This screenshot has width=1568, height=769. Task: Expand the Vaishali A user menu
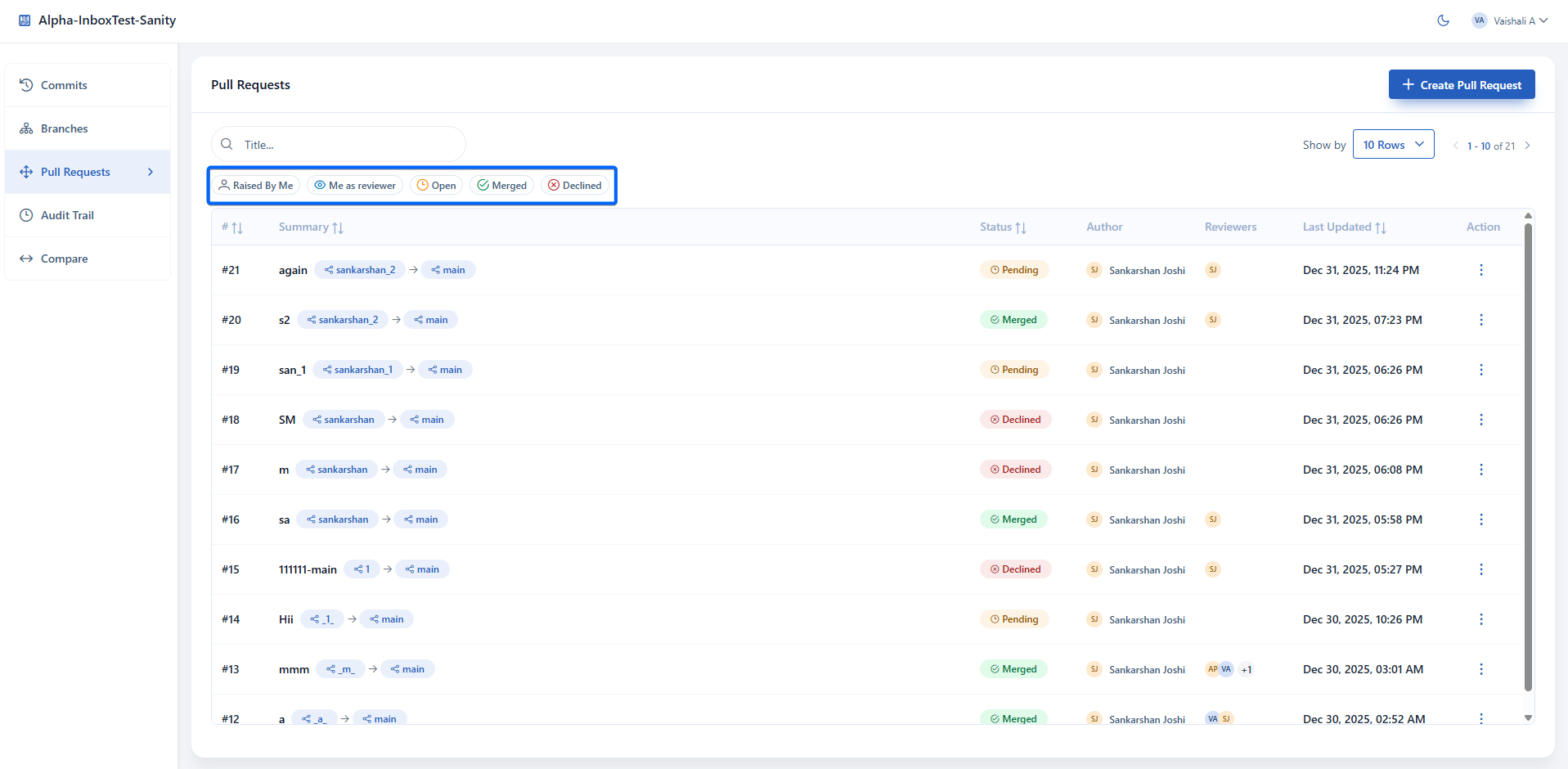click(1510, 20)
